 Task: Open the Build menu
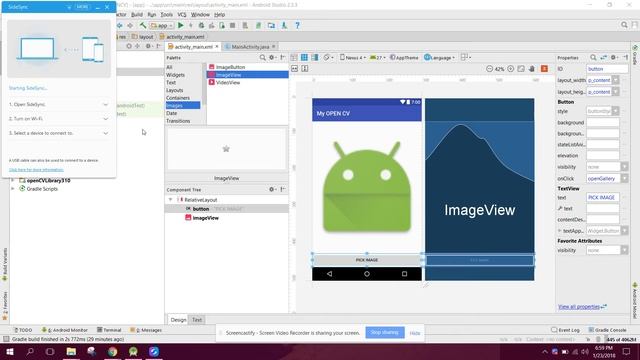coord(137,15)
